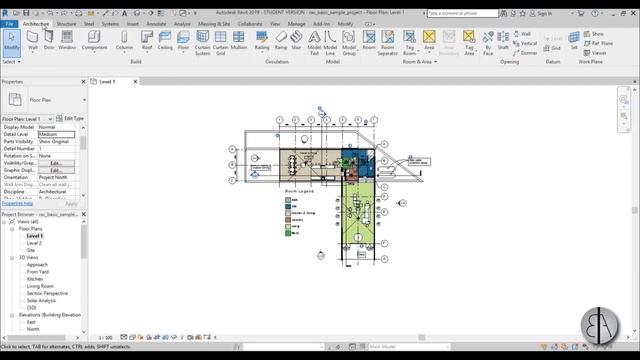Select the Wall tool in Build panel
Viewport: 640px width, 360px height.
click(33, 41)
